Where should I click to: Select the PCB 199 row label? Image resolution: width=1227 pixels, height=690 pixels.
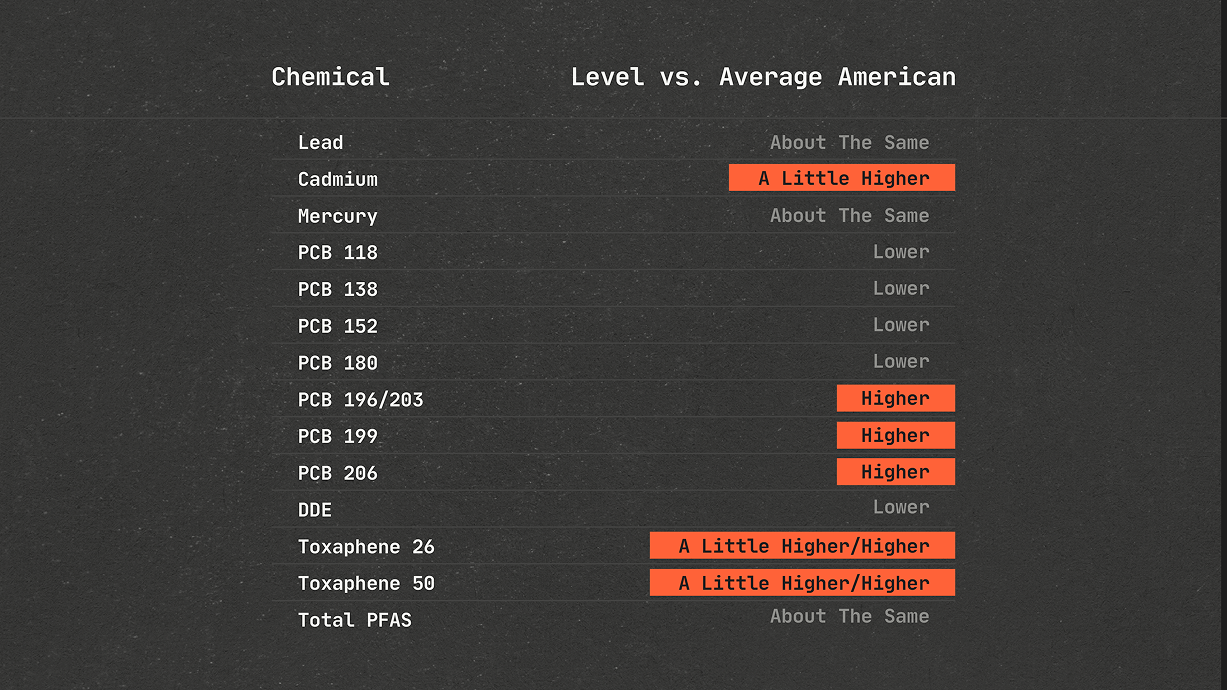point(337,435)
